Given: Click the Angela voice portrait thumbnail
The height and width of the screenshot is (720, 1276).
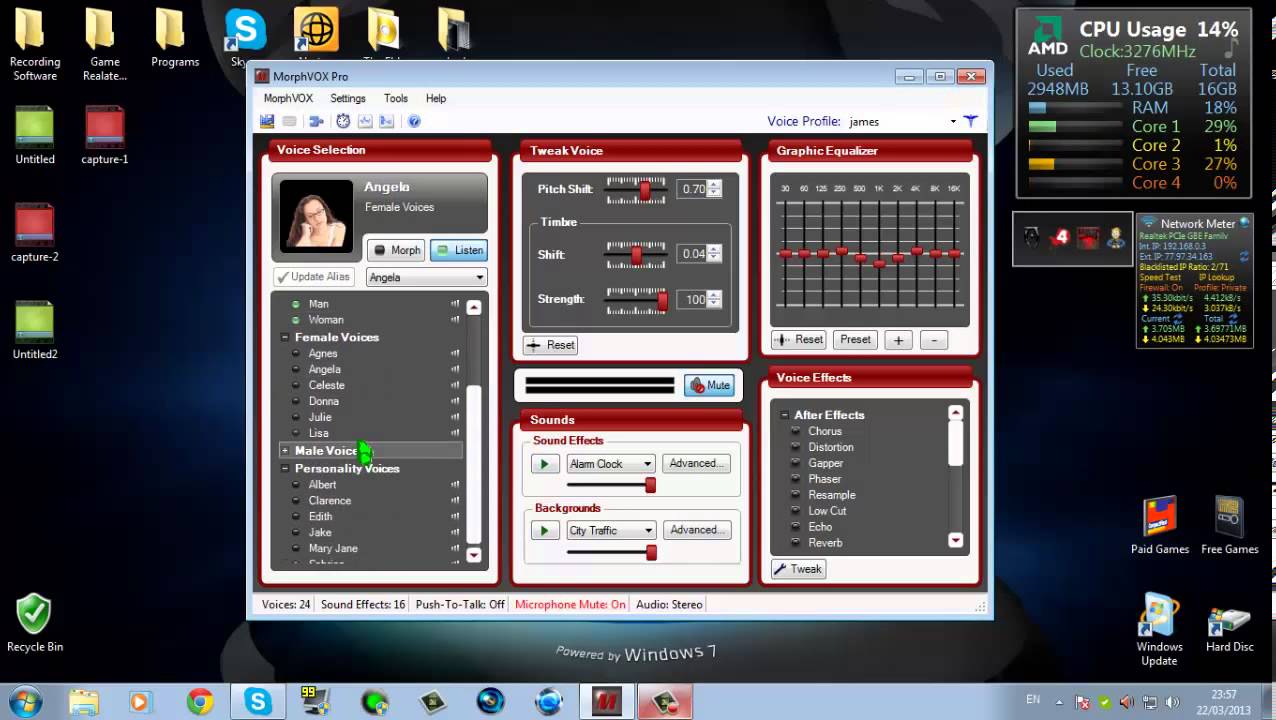Looking at the screenshot, I should pos(316,216).
